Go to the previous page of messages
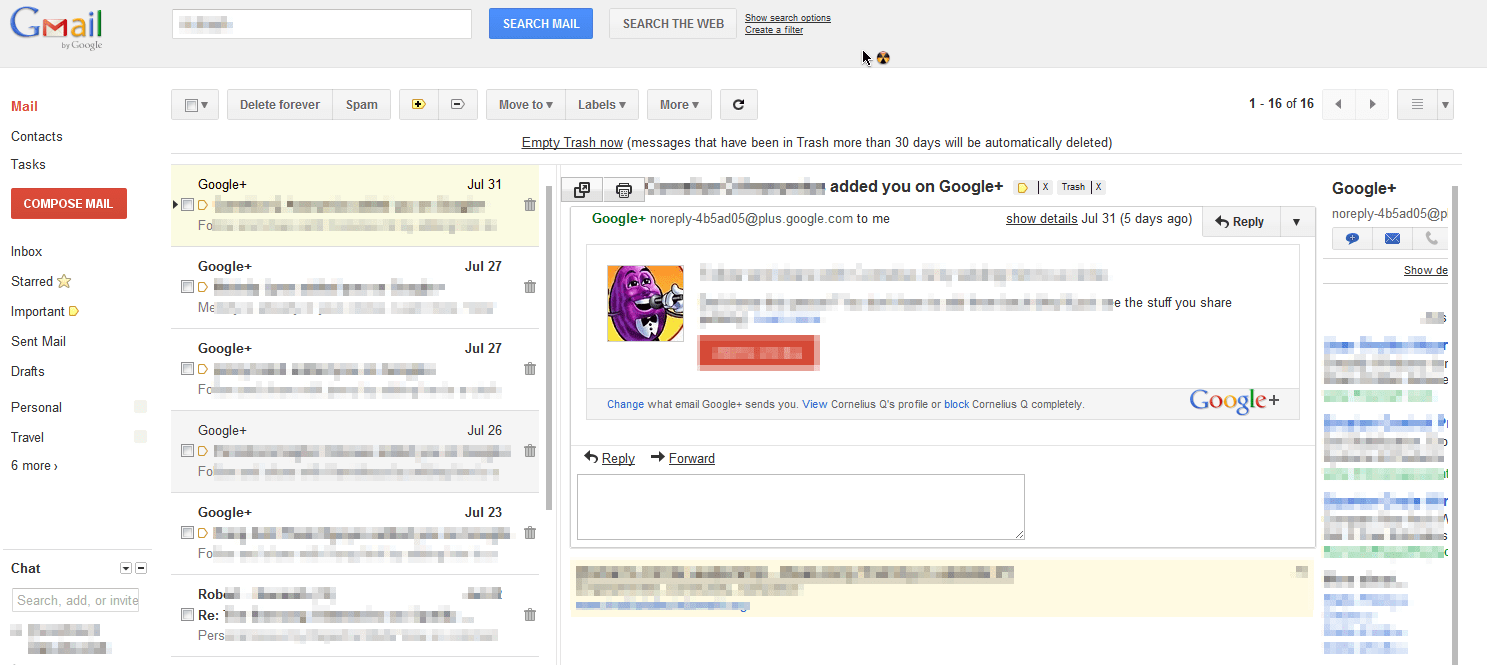The height and width of the screenshot is (665, 1487). 1338,105
